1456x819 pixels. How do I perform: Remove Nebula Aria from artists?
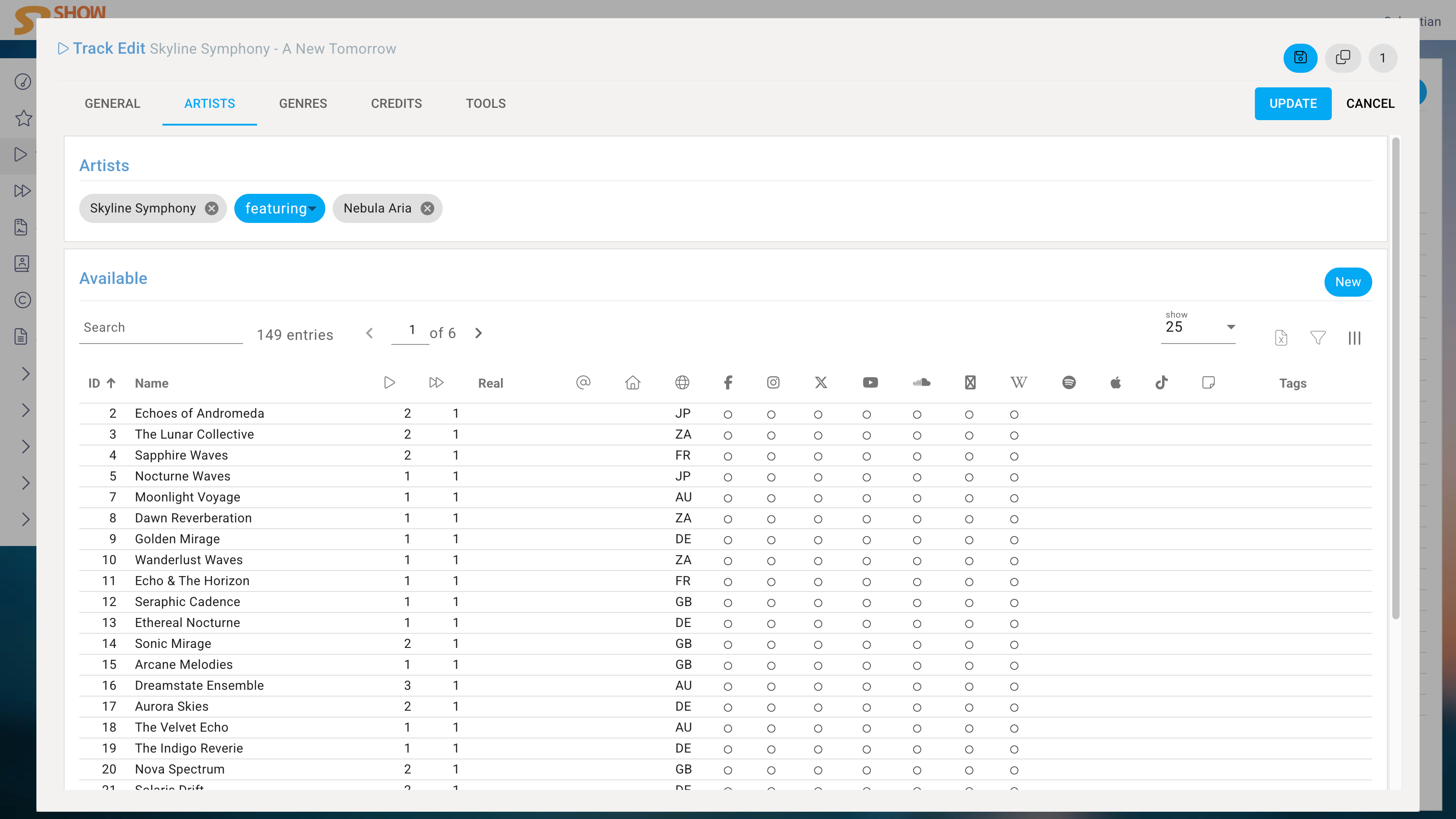(427, 208)
